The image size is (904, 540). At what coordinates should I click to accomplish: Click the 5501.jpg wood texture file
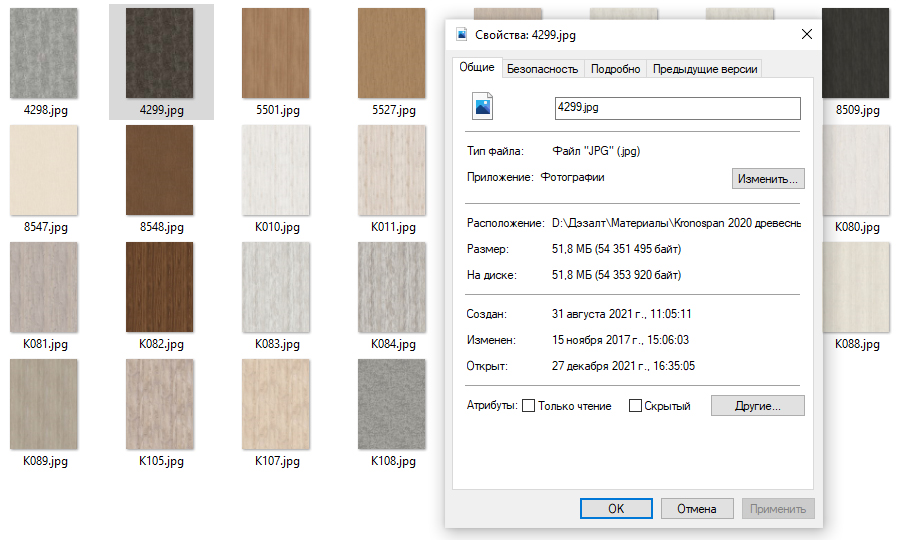(276, 54)
